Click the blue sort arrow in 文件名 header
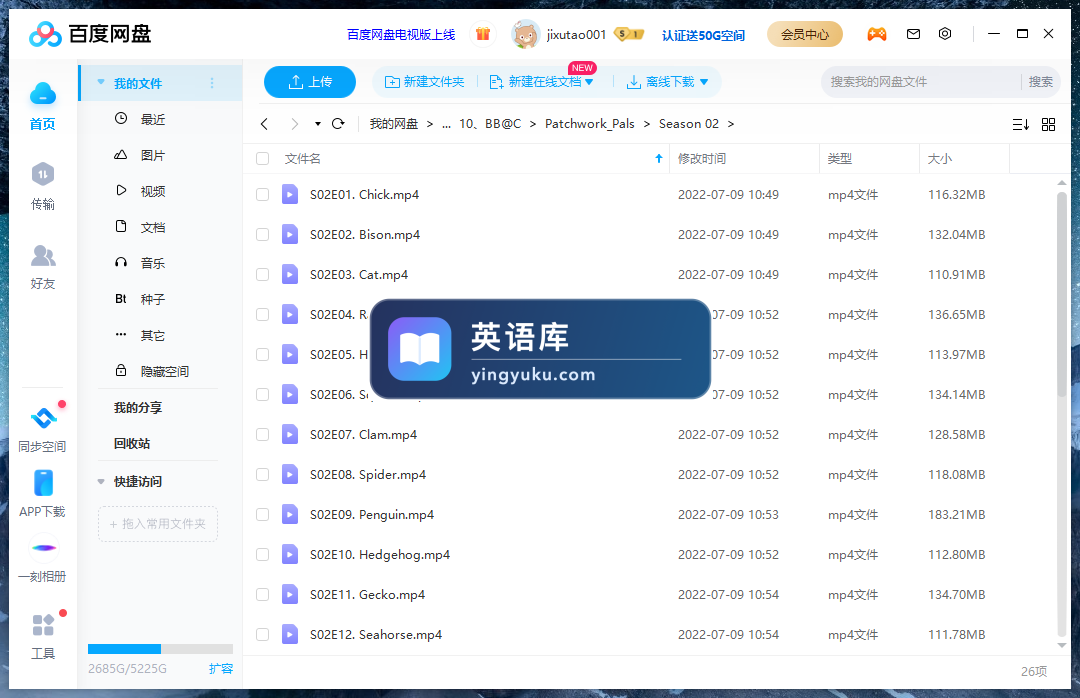 pyautogui.click(x=658, y=158)
